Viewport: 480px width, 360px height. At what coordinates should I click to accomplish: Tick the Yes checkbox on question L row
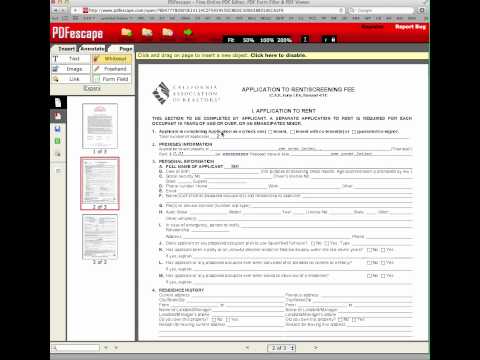coord(383,263)
